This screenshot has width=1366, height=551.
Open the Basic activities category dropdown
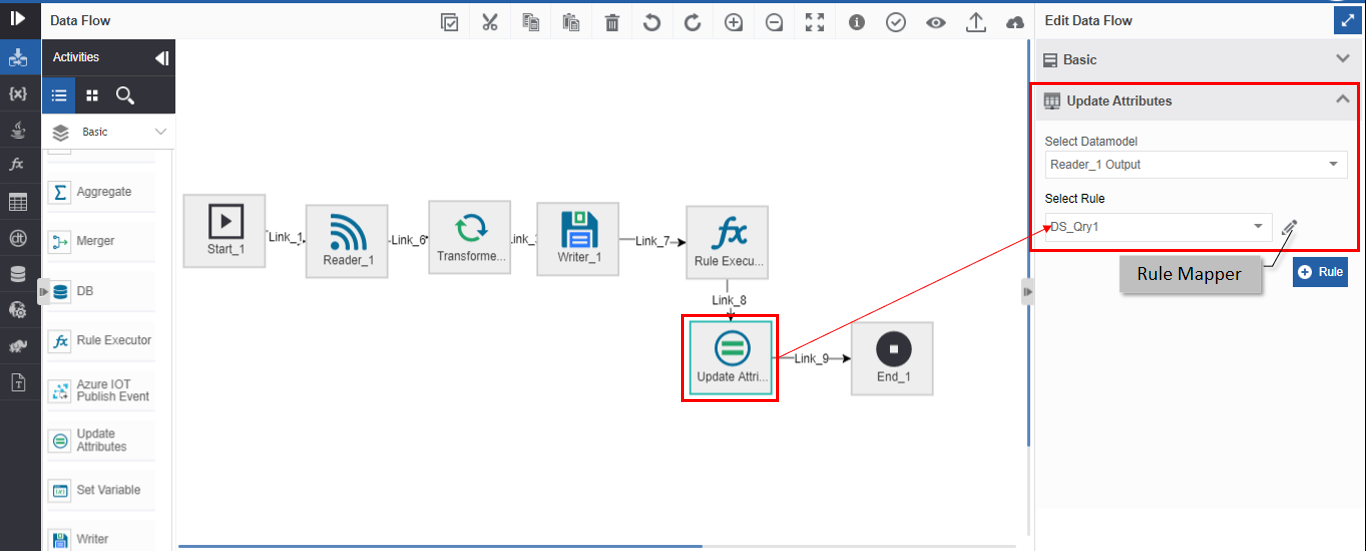click(x=109, y=132)
